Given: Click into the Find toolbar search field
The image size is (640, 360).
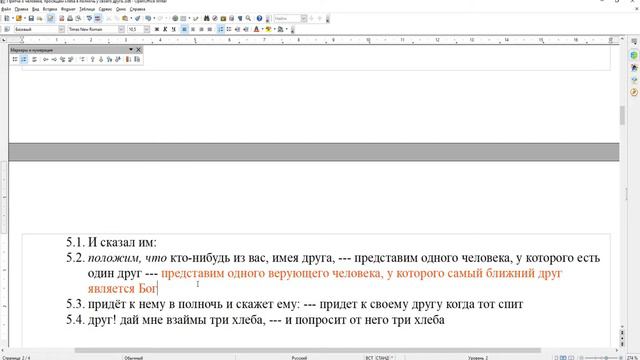Looking at the screenshot, I should point(287,18).
